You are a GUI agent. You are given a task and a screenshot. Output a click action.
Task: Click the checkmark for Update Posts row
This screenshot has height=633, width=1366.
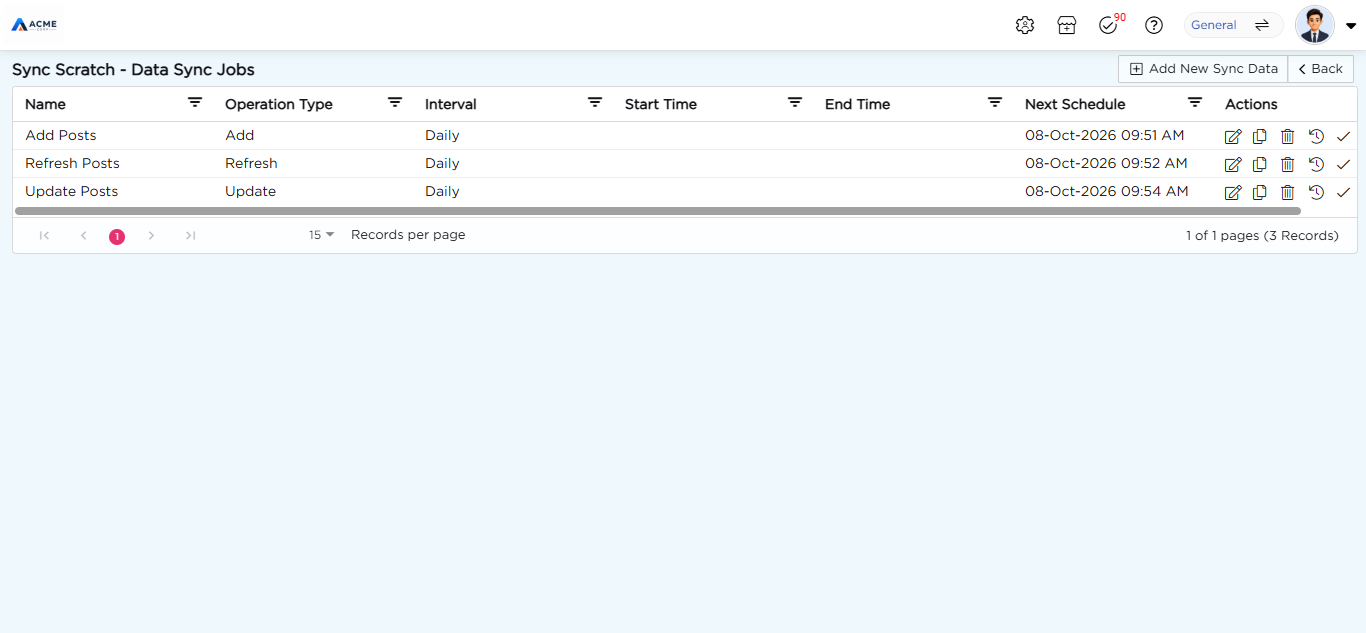click(1343, 192)
